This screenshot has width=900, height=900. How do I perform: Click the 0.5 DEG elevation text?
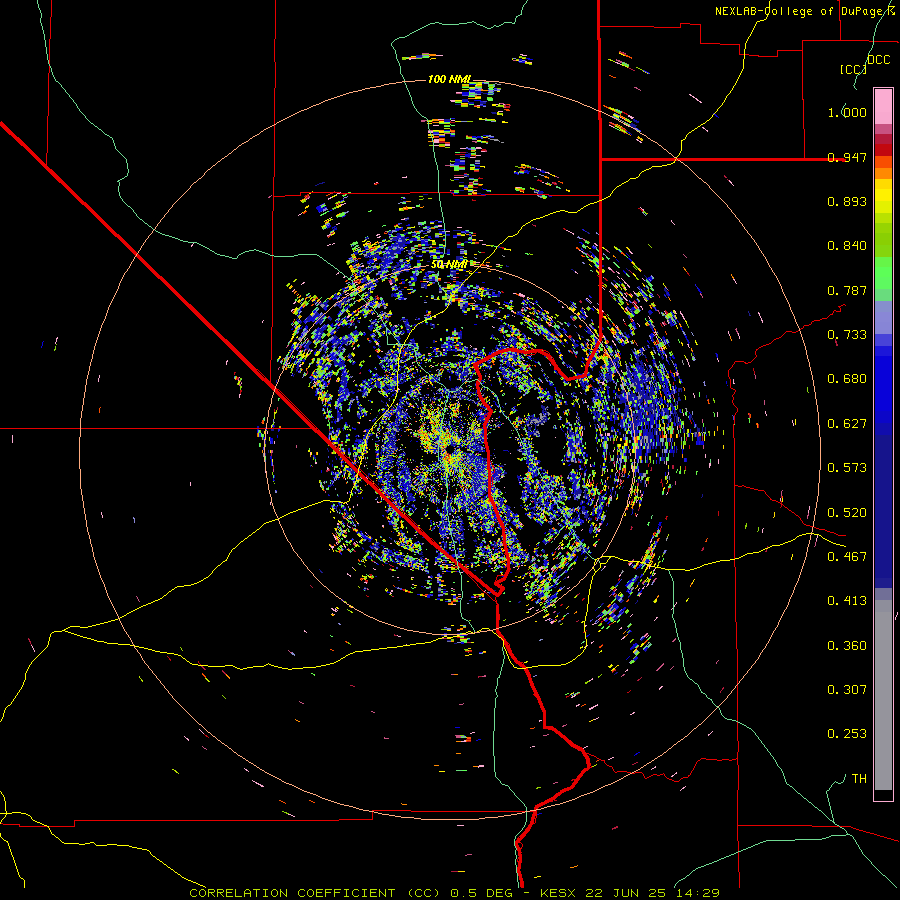point(483,893)
